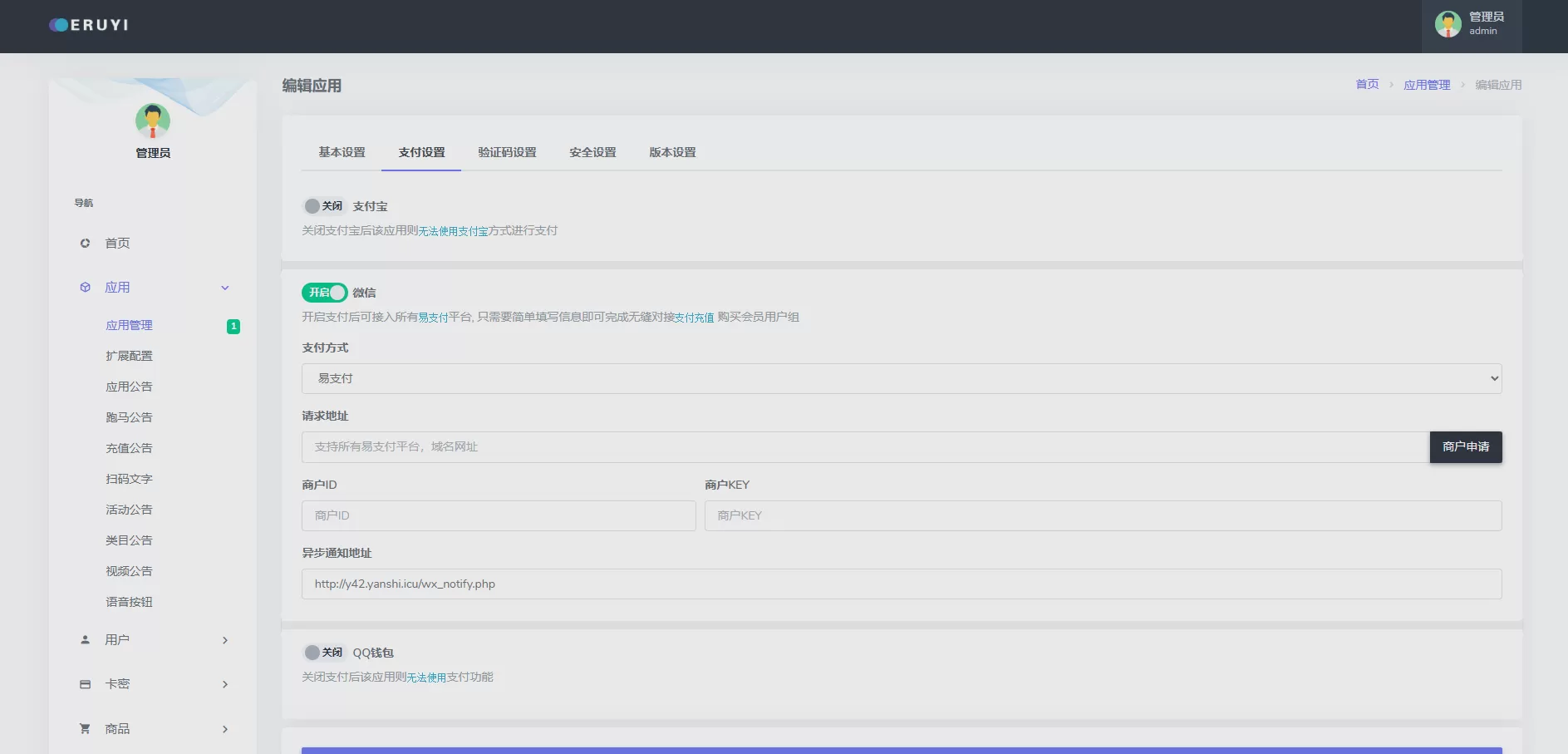The height and width of the screenshot is (754, 1568).
Task: Click the ERUYI logo in header
Action: click(89, 25)
